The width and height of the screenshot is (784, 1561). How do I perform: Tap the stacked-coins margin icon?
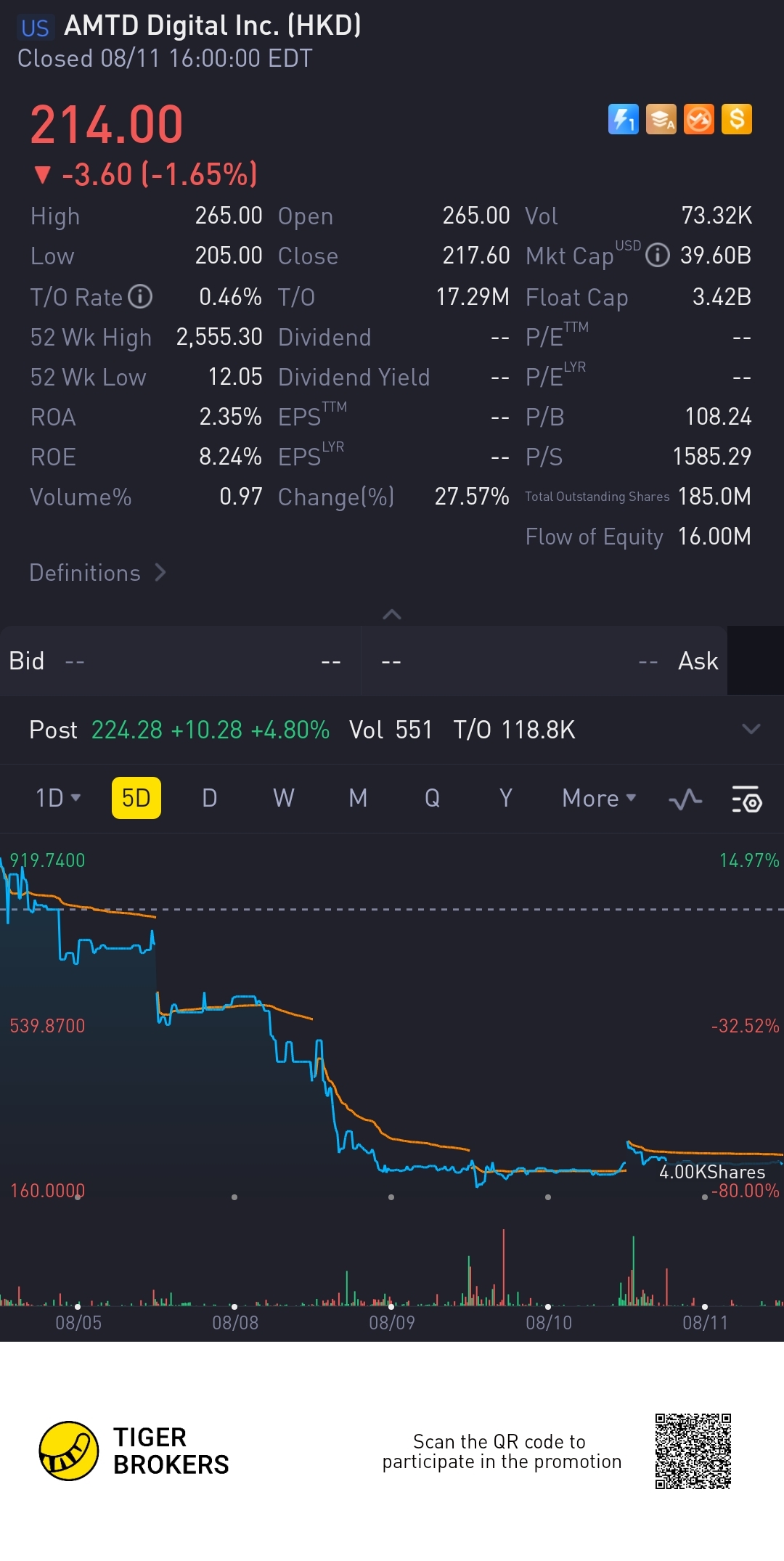pyautogui.click(x=661, y=119)
